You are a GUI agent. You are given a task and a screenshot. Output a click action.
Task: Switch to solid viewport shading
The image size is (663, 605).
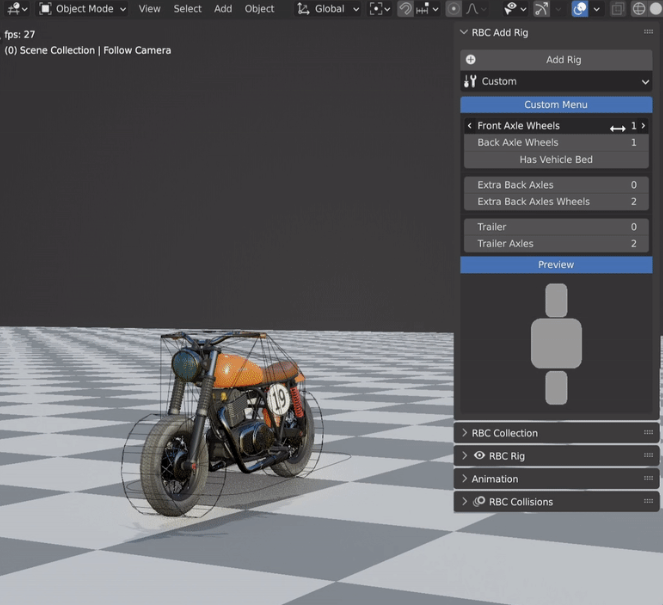point(656,8)
